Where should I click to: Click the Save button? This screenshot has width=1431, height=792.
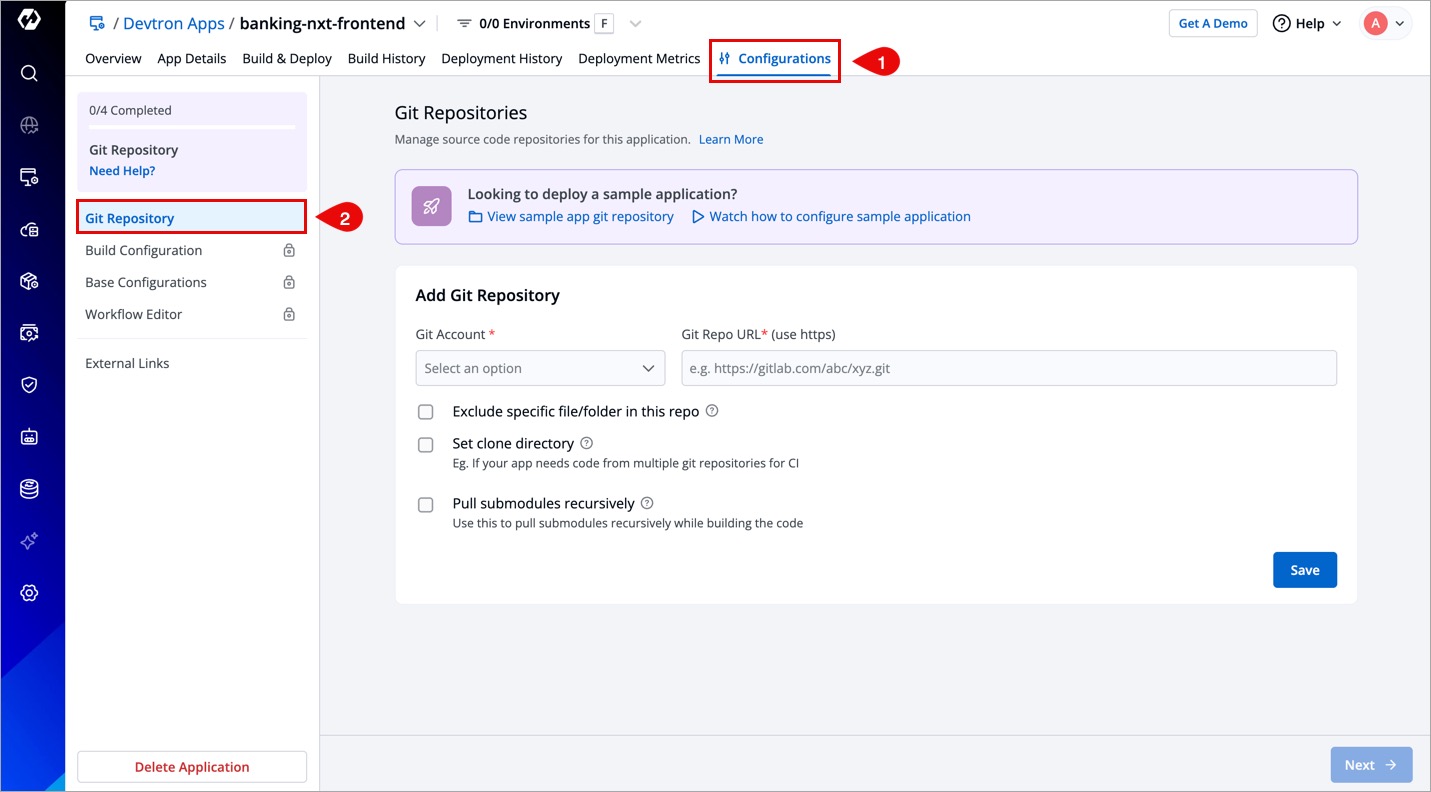tap(1304, 570)
